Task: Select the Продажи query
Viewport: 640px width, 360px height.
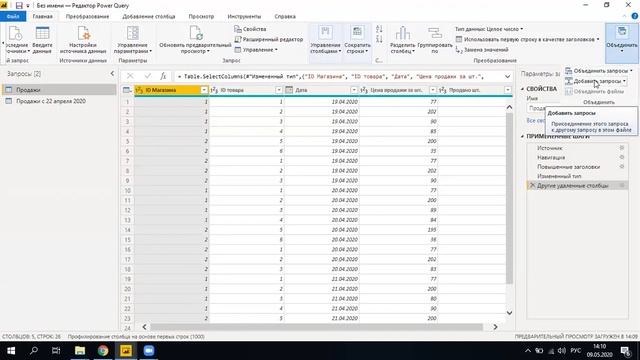Action: click(x=59, y=90)
